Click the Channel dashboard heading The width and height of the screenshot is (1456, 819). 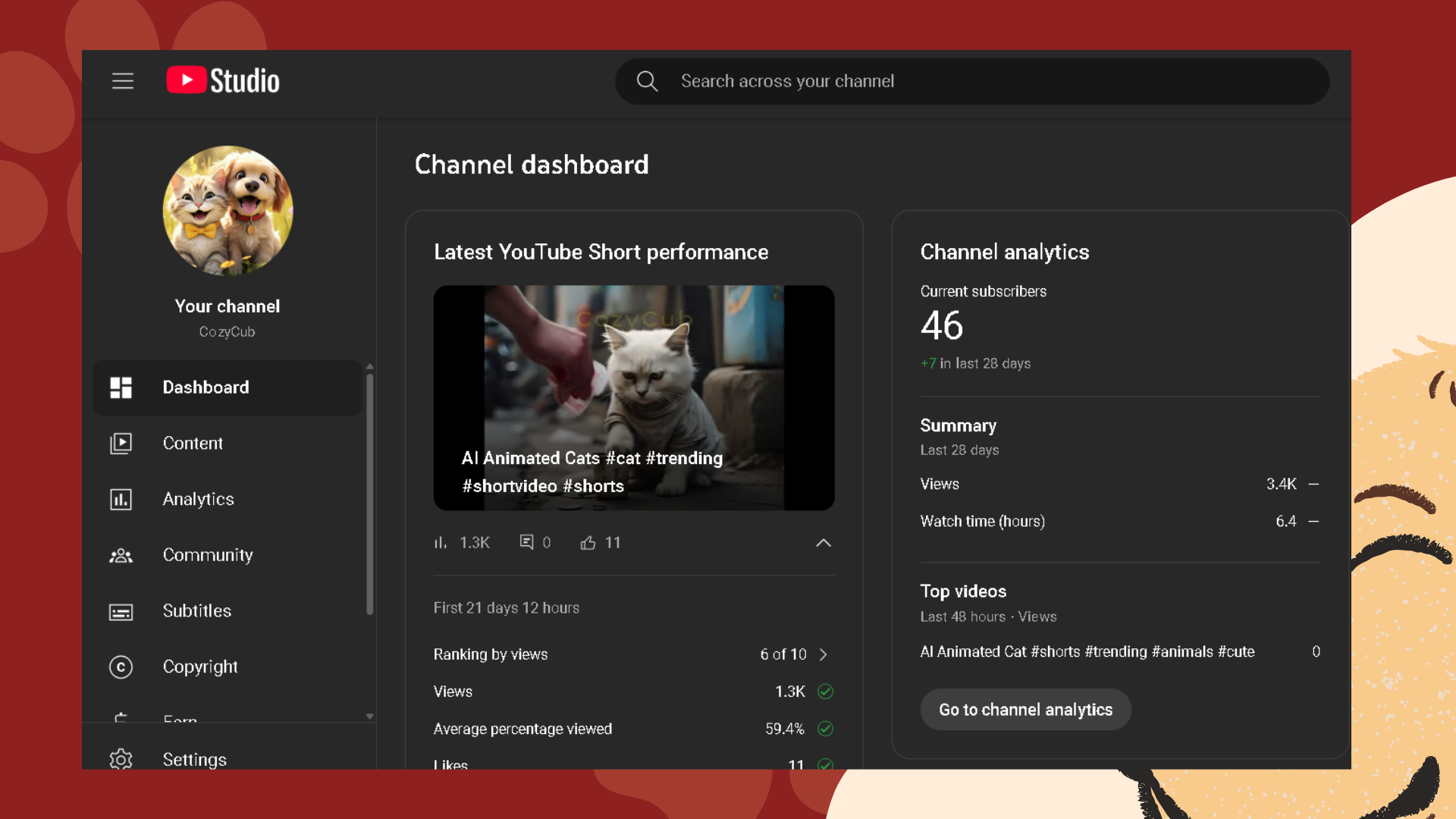[x=532, y=165]
